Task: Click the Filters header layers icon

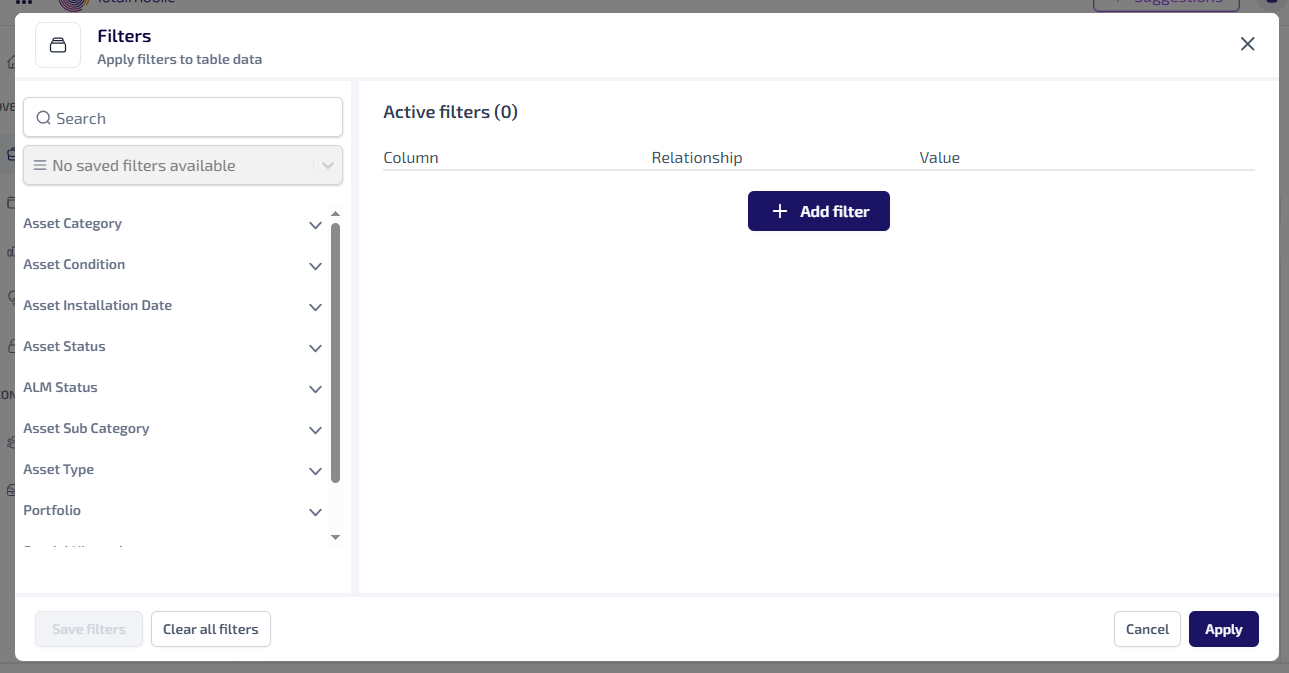Action: [58, 45]
